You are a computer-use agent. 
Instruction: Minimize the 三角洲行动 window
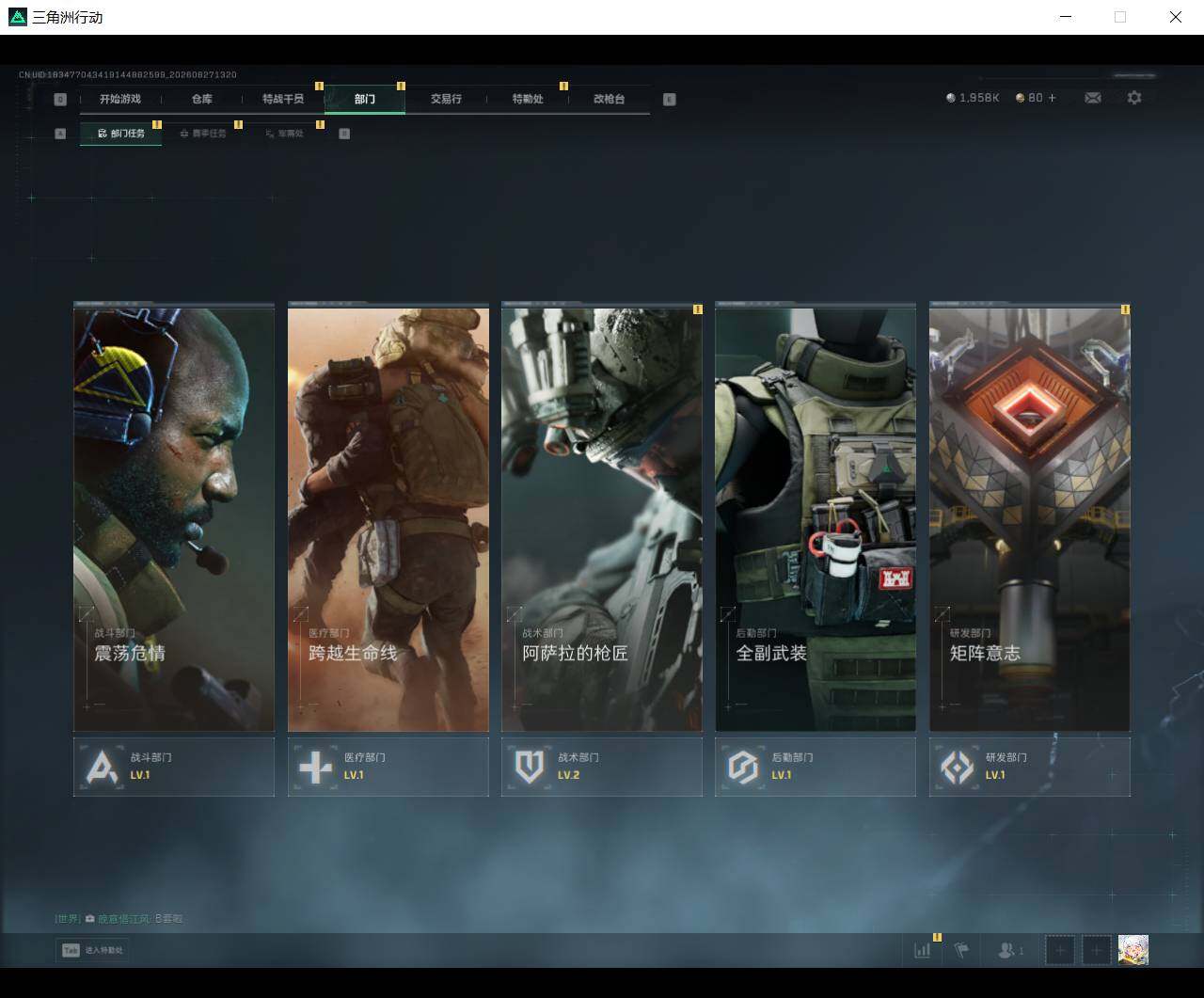tap(1066, 17)
